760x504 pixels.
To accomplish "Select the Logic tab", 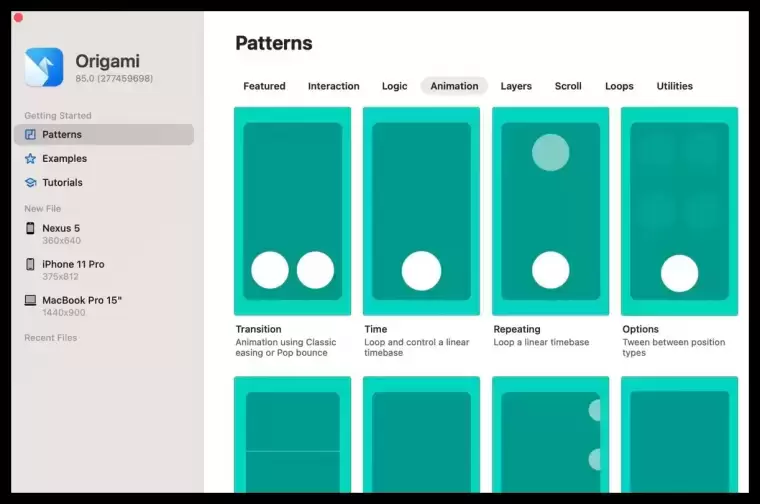I will [x=394, y=86].
